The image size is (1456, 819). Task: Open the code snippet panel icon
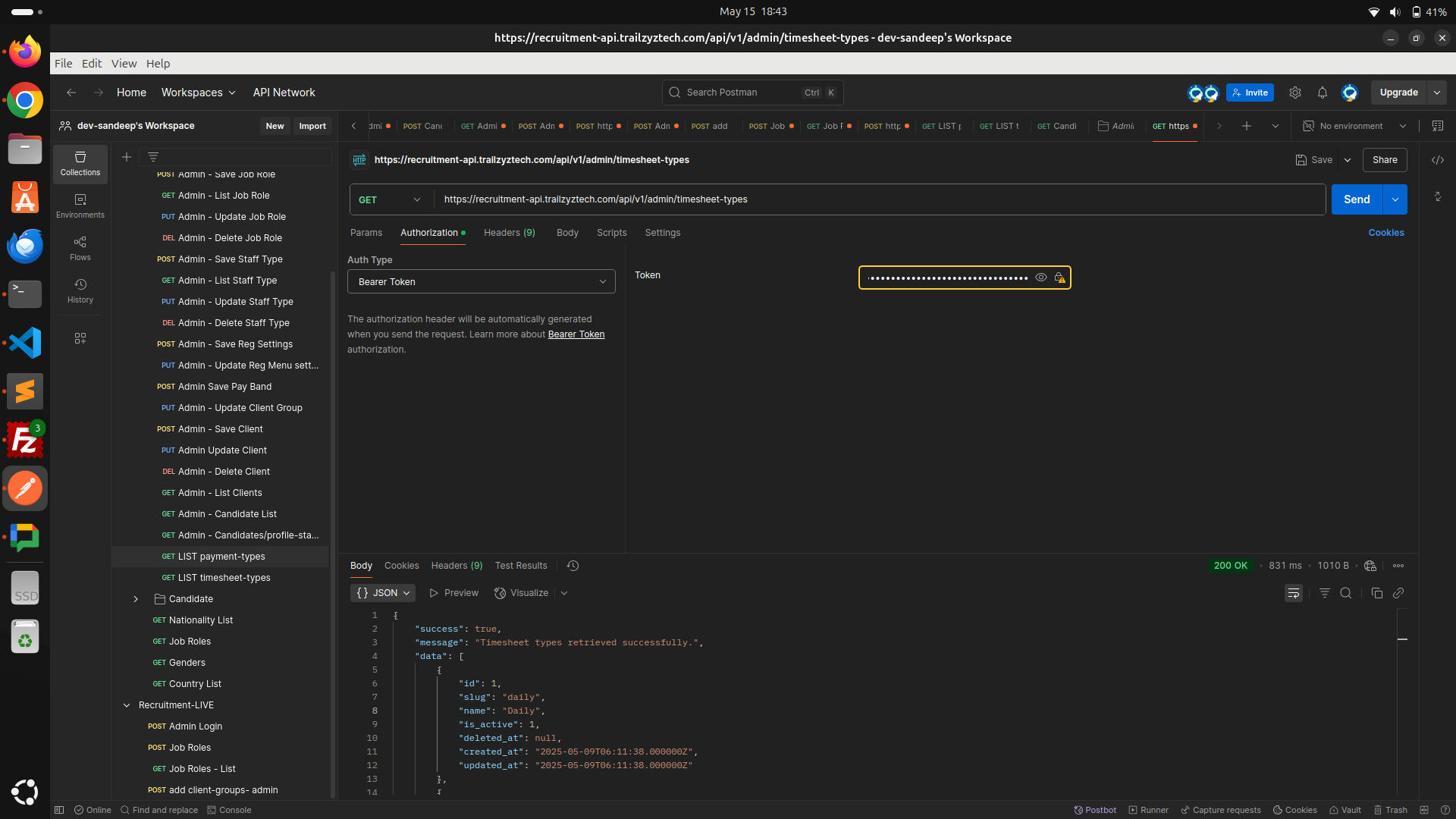1438,160
